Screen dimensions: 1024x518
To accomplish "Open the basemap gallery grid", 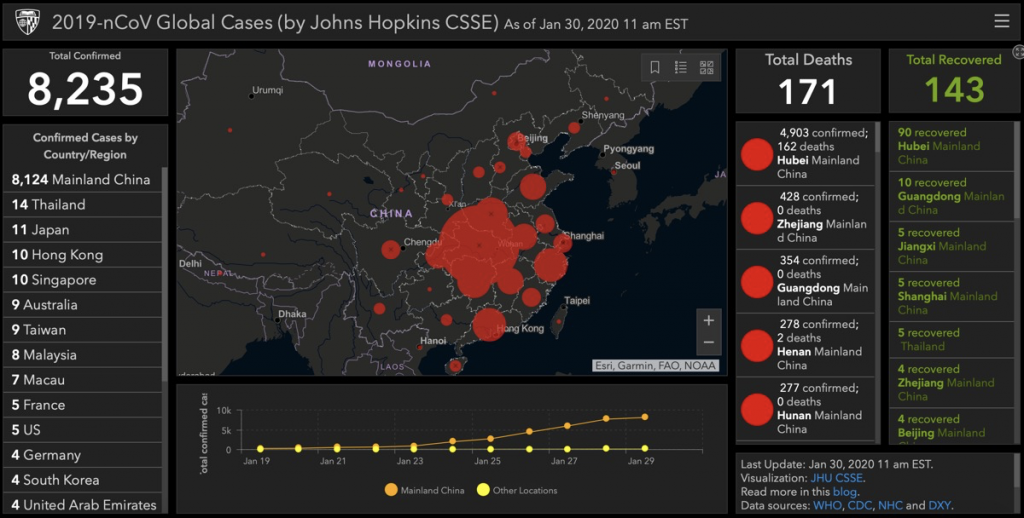I will (x=707, y=68).
